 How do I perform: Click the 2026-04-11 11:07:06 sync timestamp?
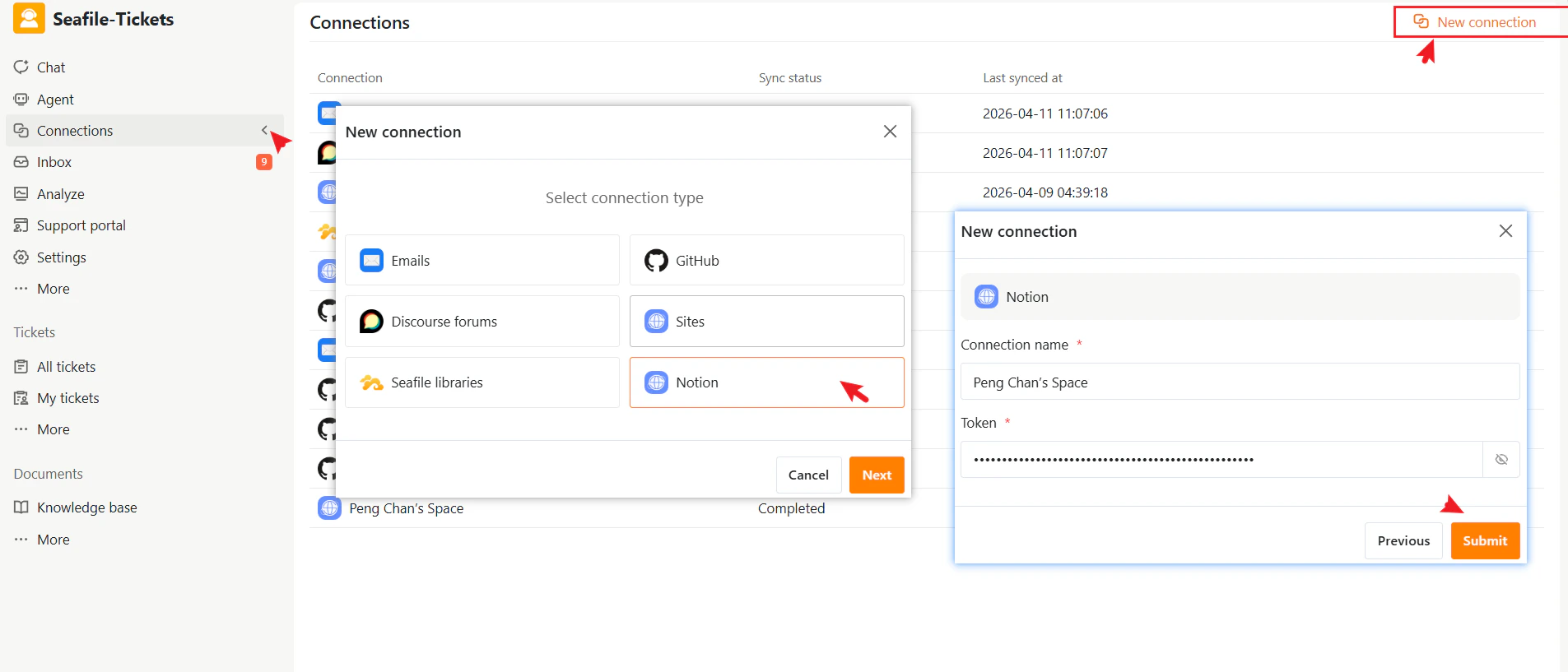(x=1045, y=114)
